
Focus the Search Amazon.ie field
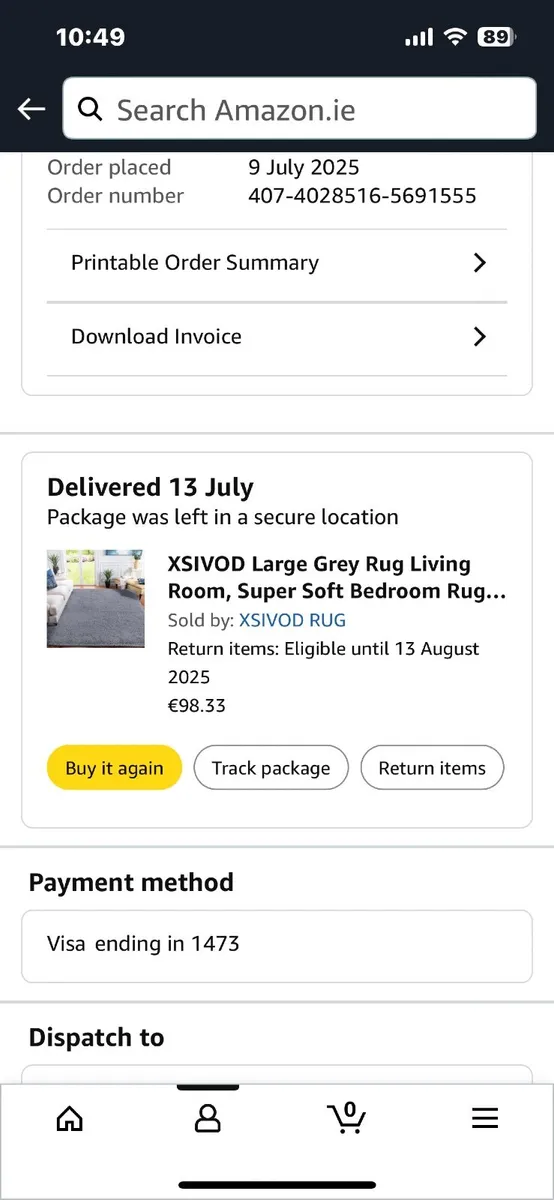click(299, 108)
